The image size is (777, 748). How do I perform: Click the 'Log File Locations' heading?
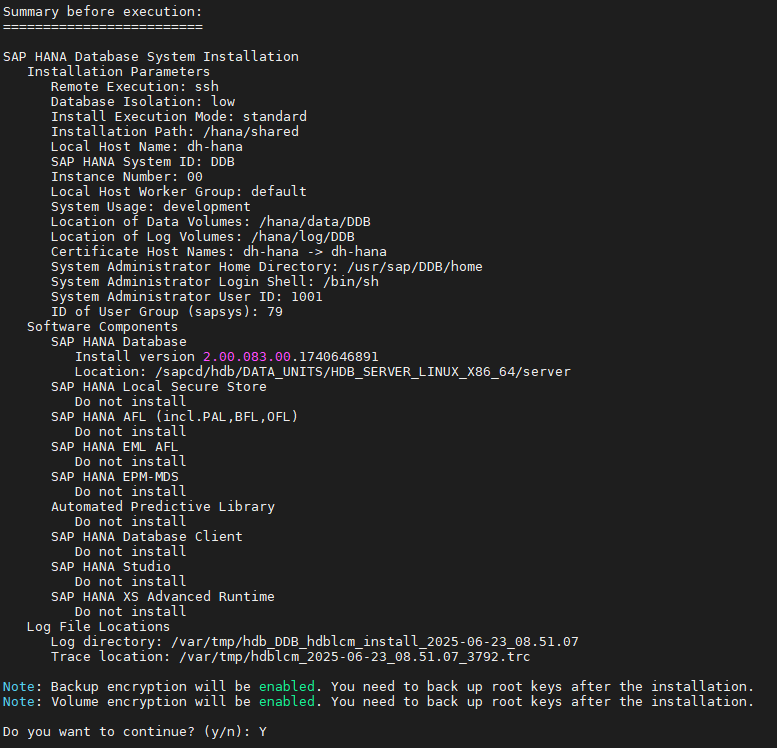pyautogui.click(x=98, y=626)
